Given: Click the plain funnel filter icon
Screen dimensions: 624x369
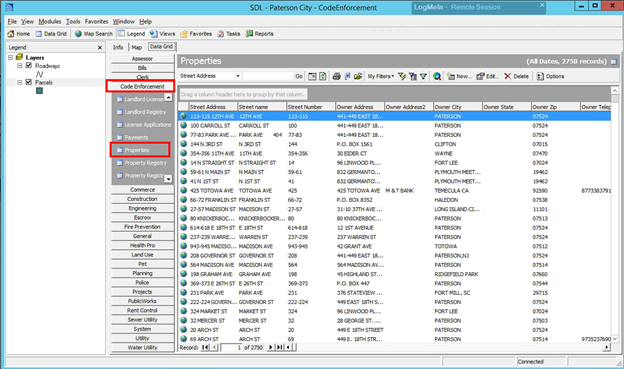Looking at the screenshot, I should (x=423, y=76).
